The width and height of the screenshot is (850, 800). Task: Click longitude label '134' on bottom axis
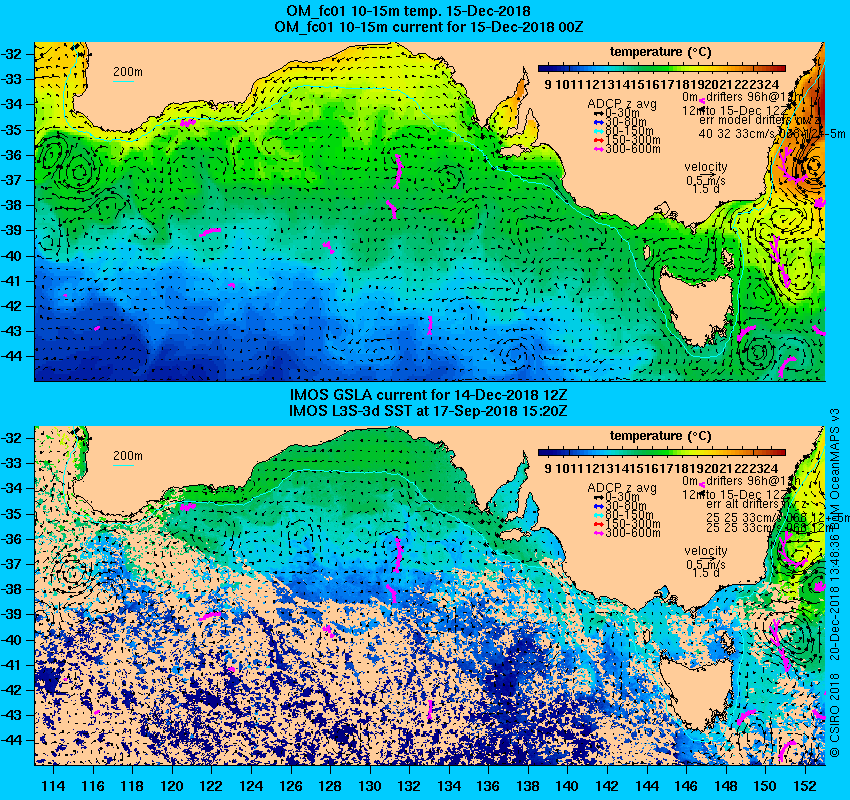point(449,785)
